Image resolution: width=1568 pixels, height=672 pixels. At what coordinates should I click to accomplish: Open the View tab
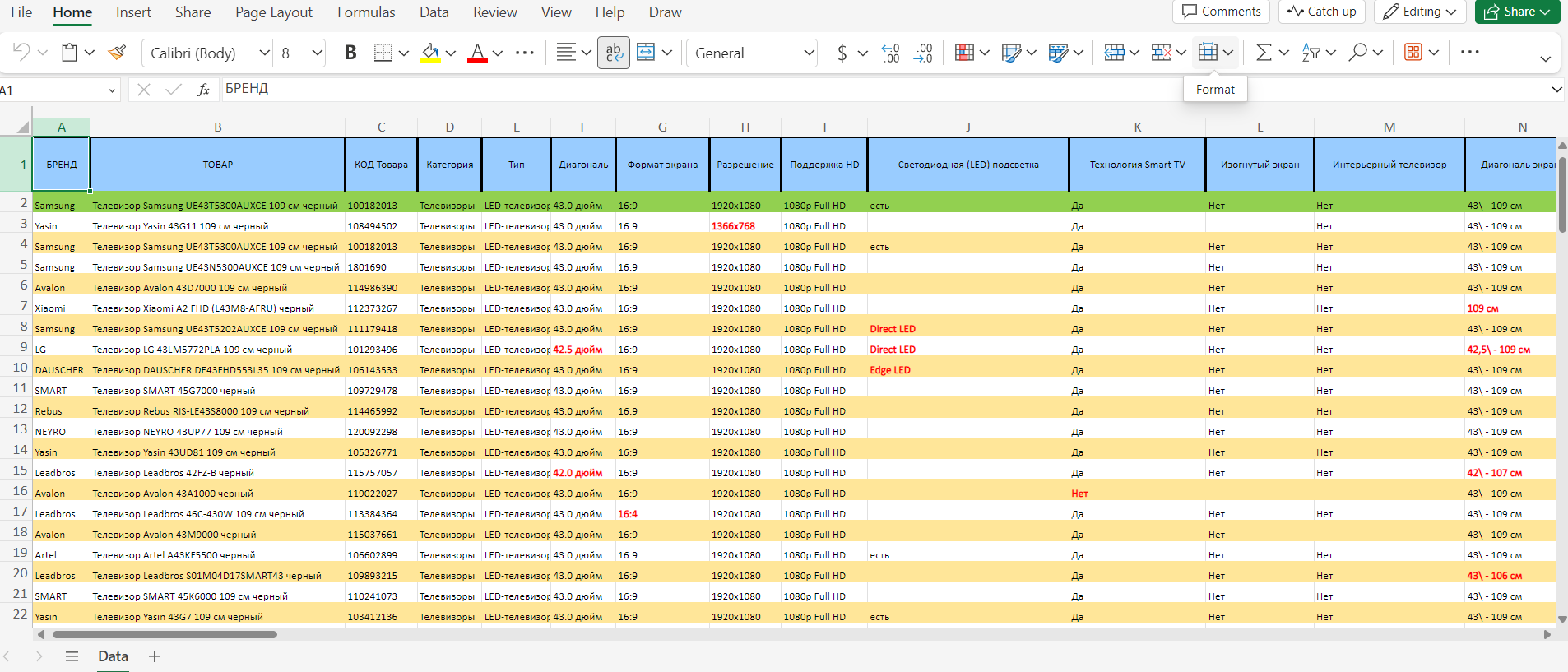tap(556, 12)
